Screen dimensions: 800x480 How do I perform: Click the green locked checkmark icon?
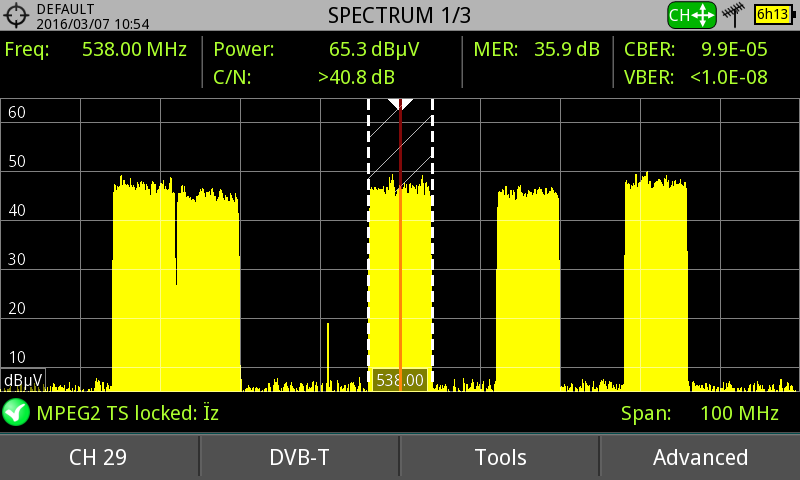coord(16,412)
